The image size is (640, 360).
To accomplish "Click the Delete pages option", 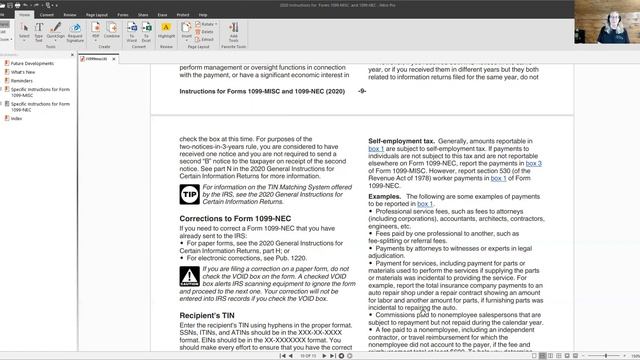I will coord(204,32).
